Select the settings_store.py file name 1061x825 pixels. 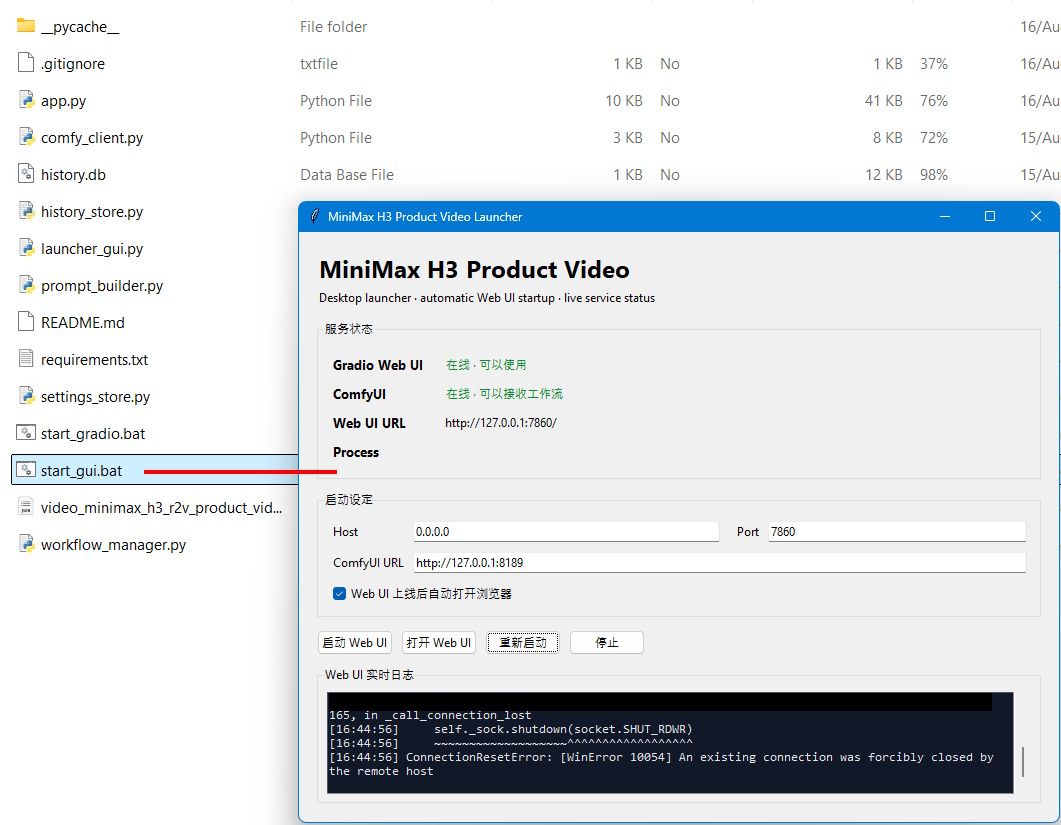coord(95,397)
